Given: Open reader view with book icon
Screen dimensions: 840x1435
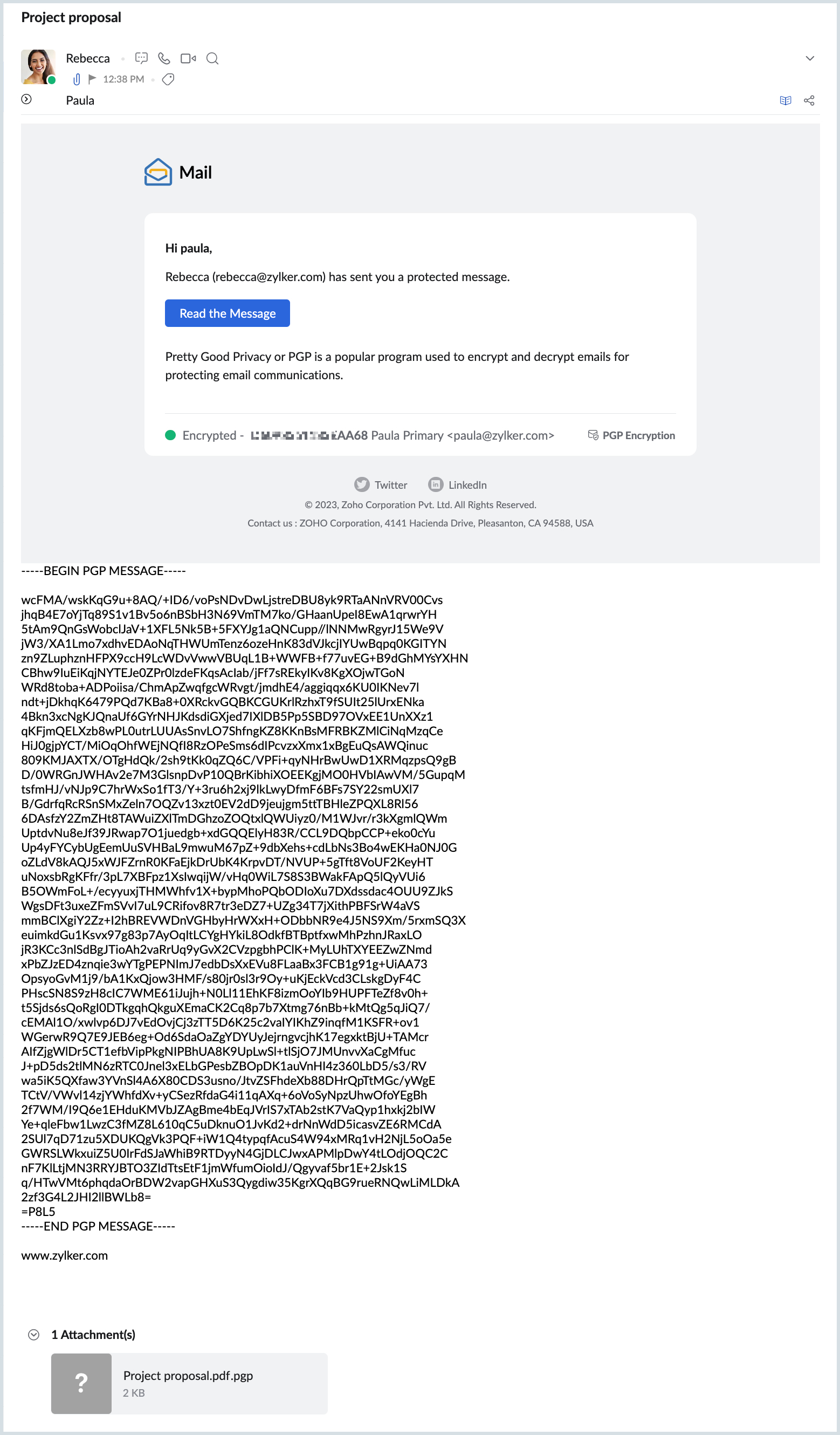Looking at the screenshot, I should click(786, 101).
